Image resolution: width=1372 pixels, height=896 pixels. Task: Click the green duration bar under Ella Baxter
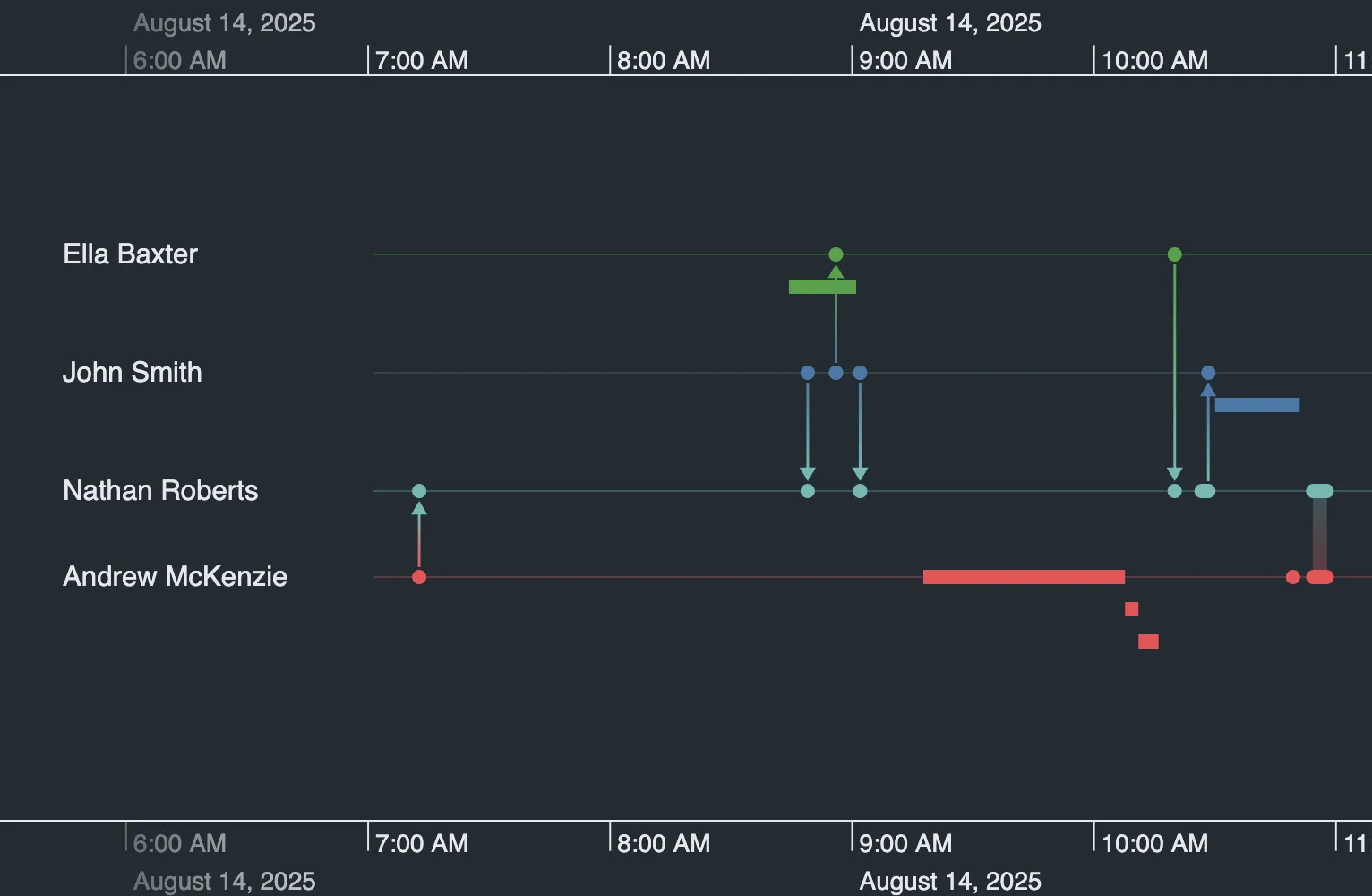pyautogui.click(x=822, y=287)
